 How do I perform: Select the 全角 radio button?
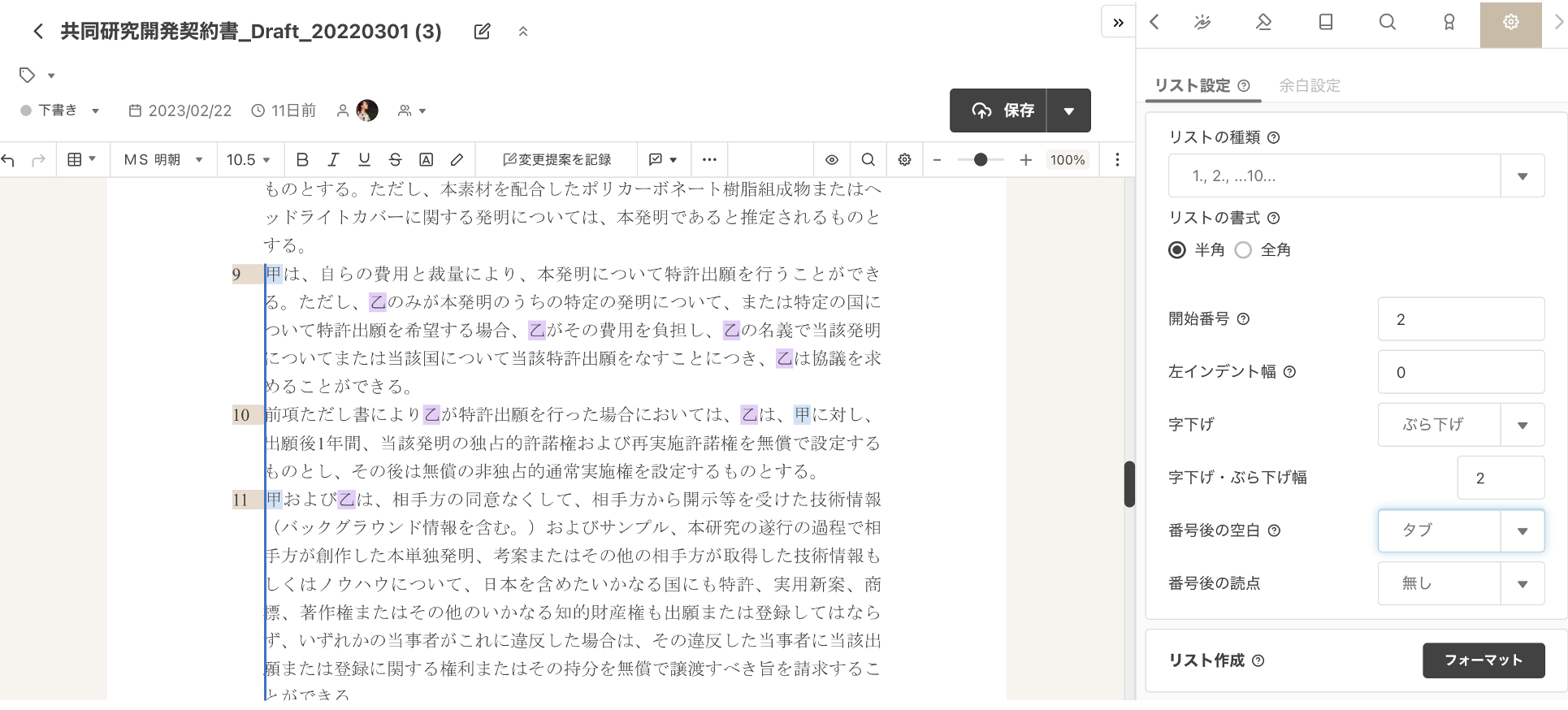(1243, 250)
